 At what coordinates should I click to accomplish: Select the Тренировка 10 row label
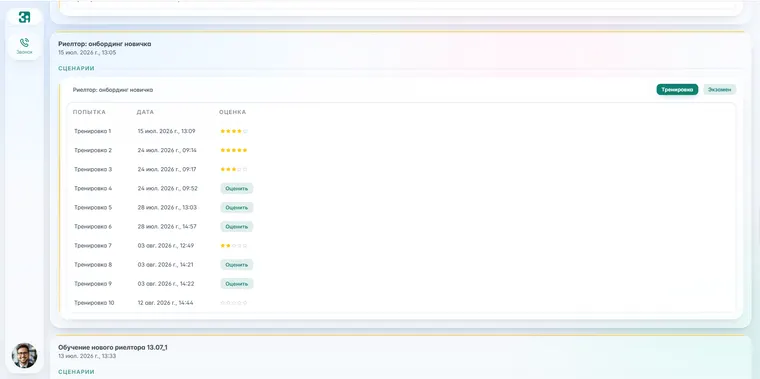94,303
